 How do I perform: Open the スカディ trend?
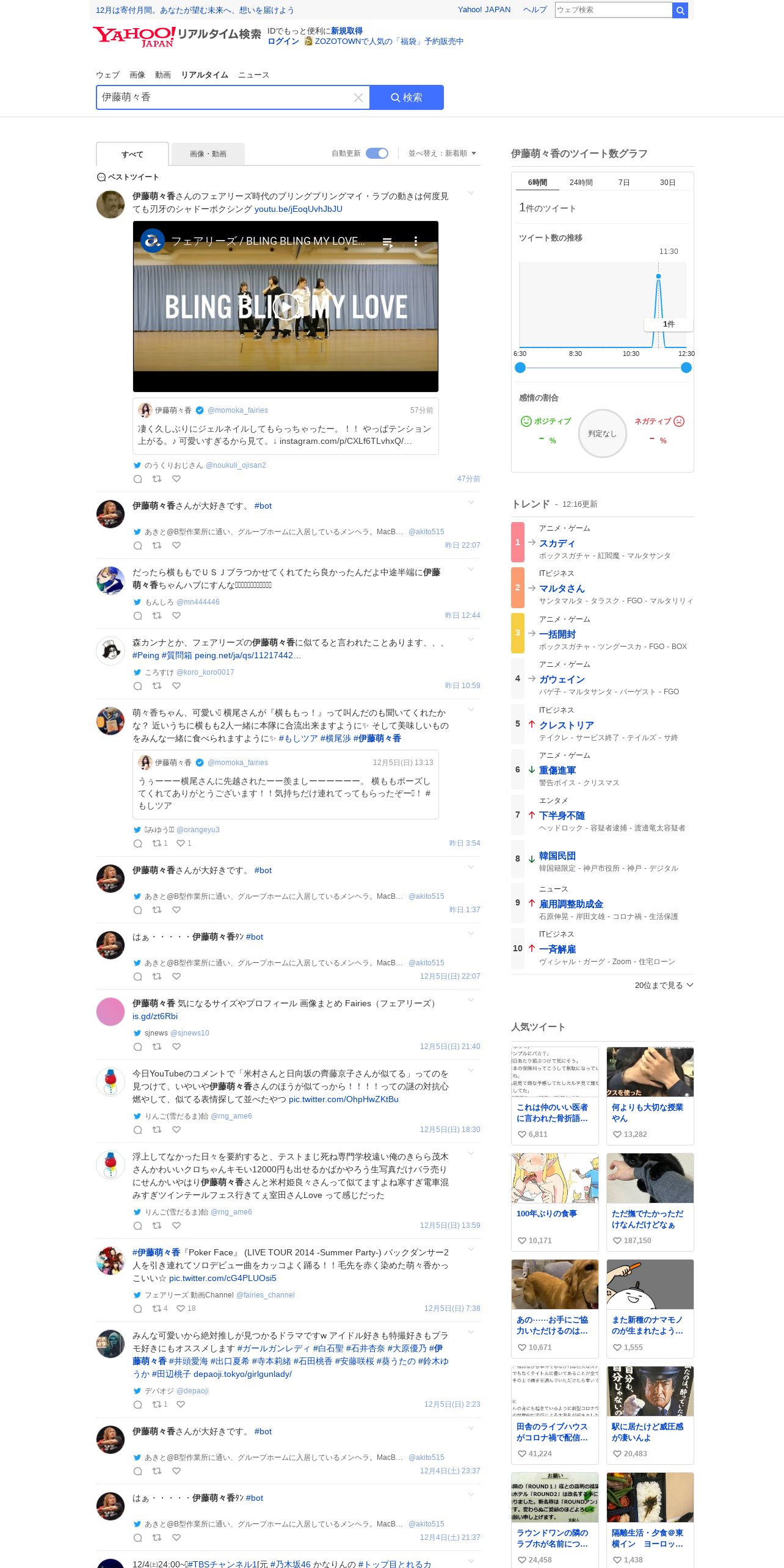pos(557,543)
